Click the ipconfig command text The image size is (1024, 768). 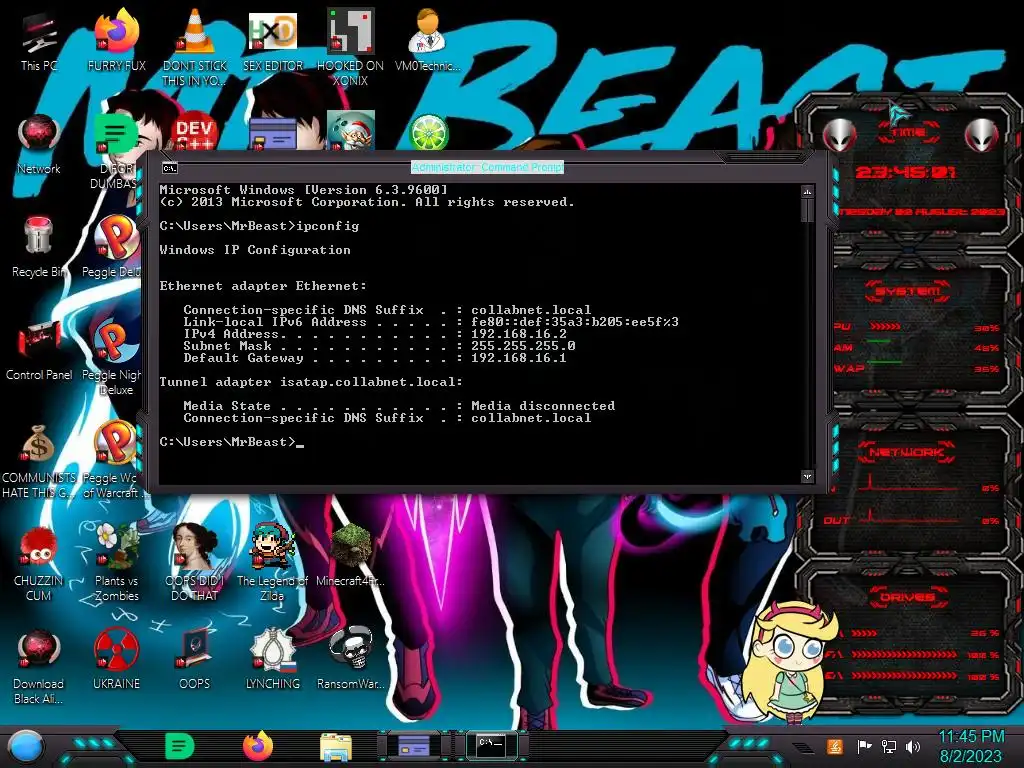(327, 226)
